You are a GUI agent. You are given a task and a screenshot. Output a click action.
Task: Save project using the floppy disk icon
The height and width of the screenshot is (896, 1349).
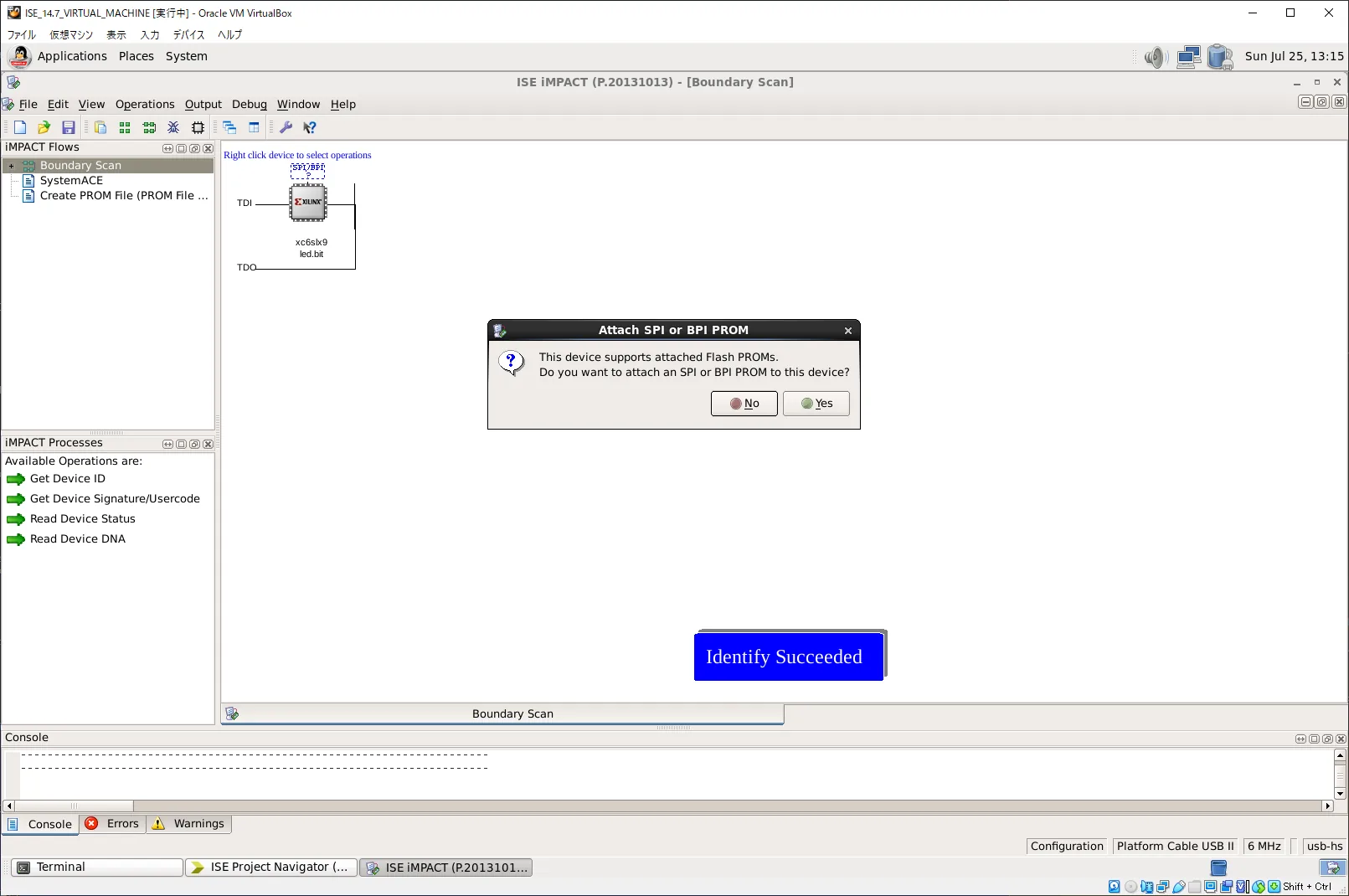click(69, 127)
